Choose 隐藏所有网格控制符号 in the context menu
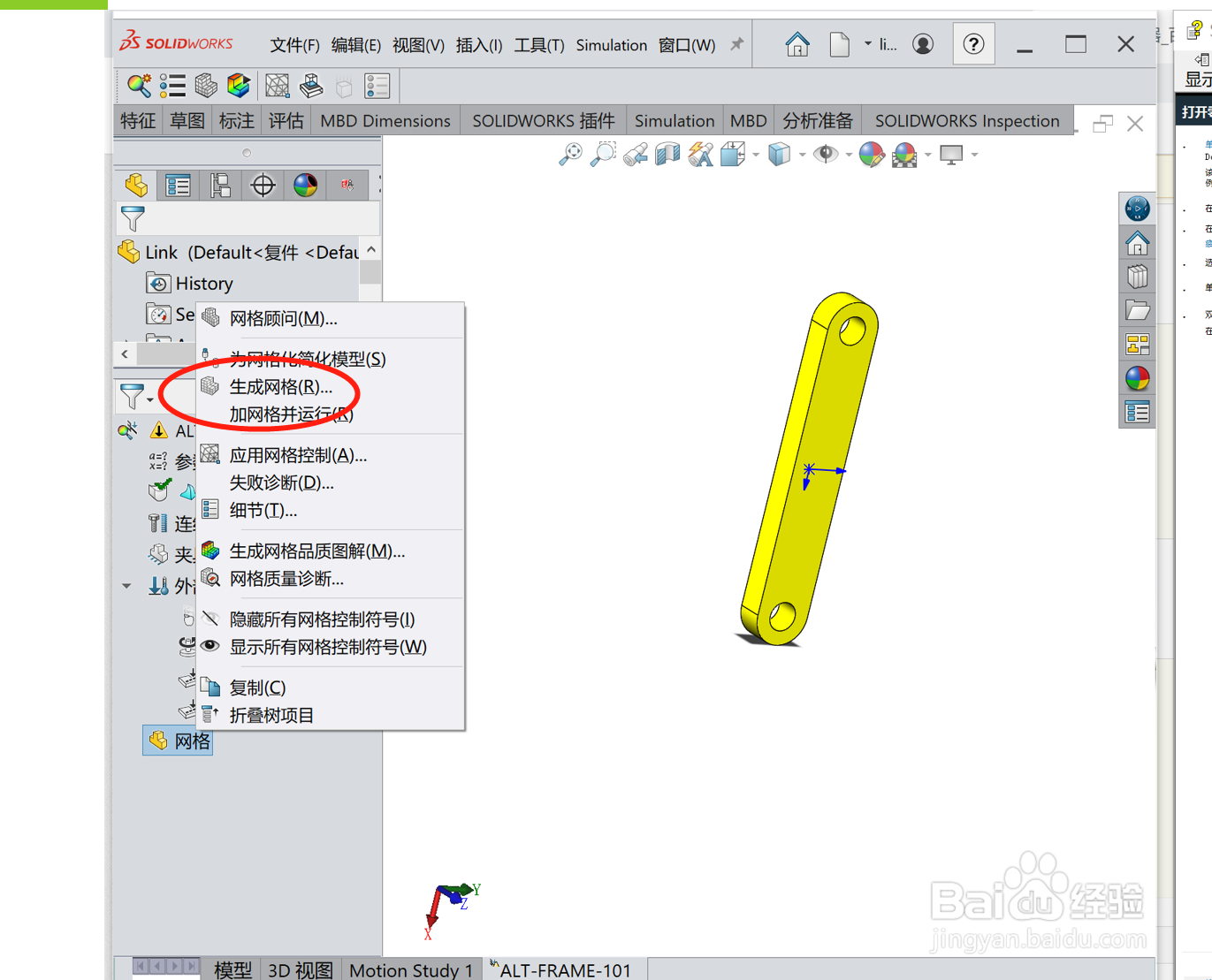 (x=319, y=619)
